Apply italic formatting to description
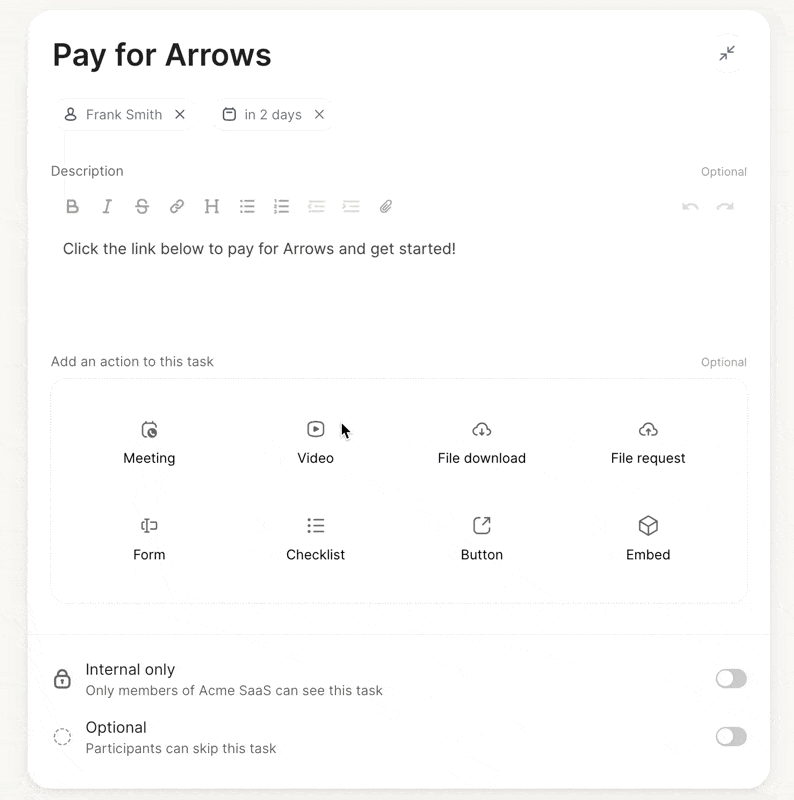 coord(107,207)
